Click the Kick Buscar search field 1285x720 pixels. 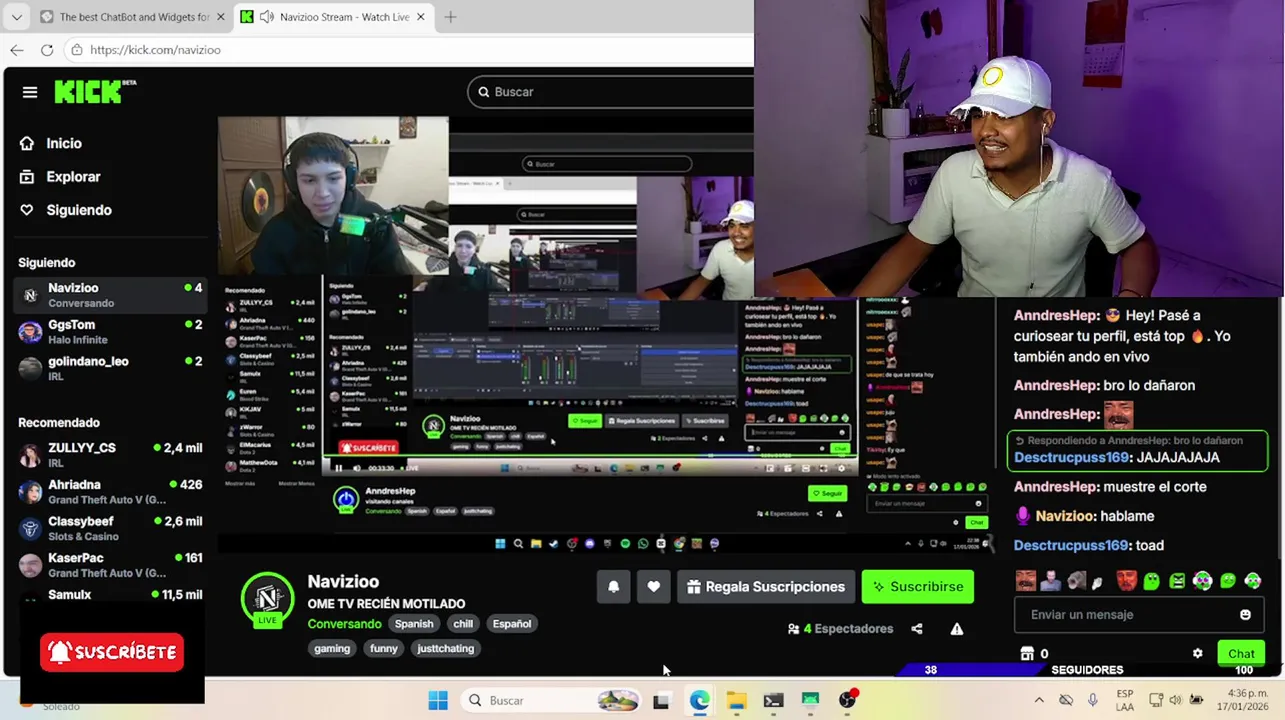click(610, 92)
